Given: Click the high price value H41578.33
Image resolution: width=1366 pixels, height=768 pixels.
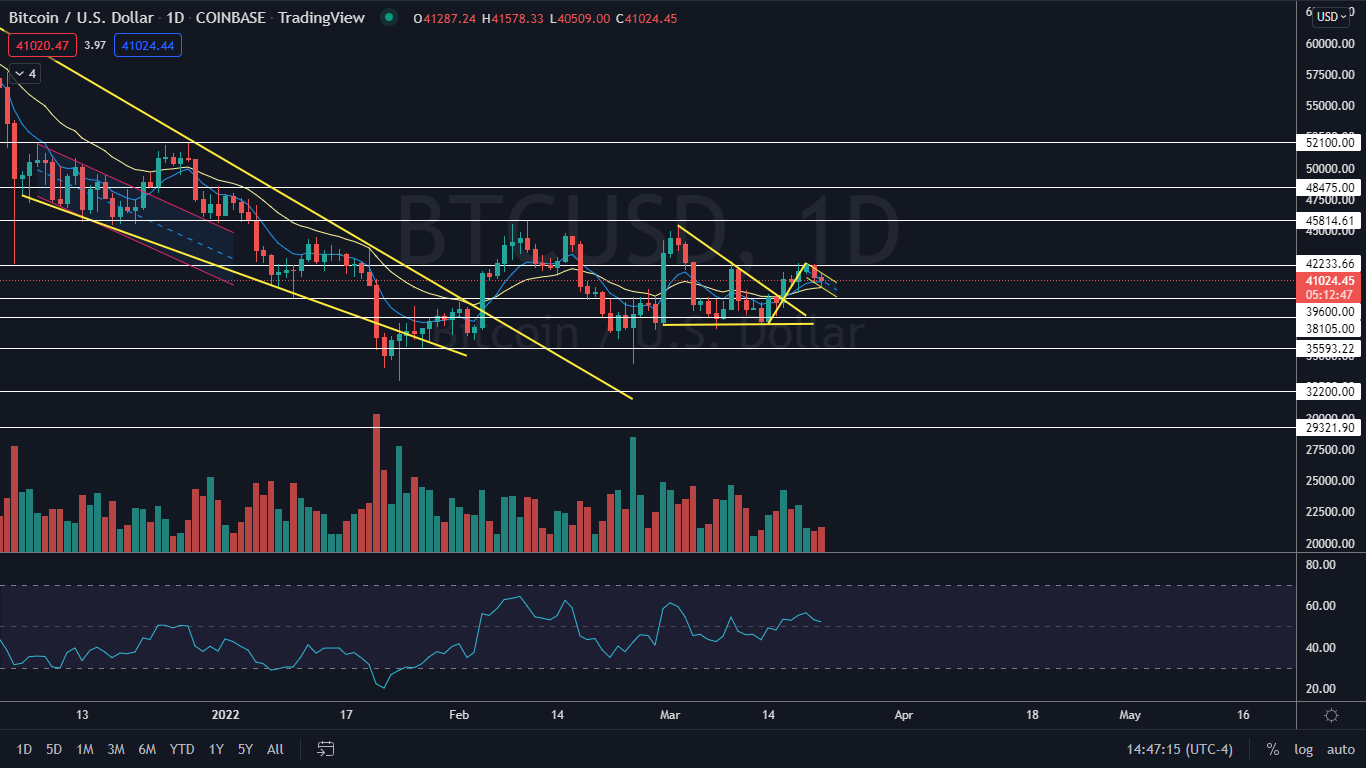Looking at the screenshot, I should pos(514,17).
